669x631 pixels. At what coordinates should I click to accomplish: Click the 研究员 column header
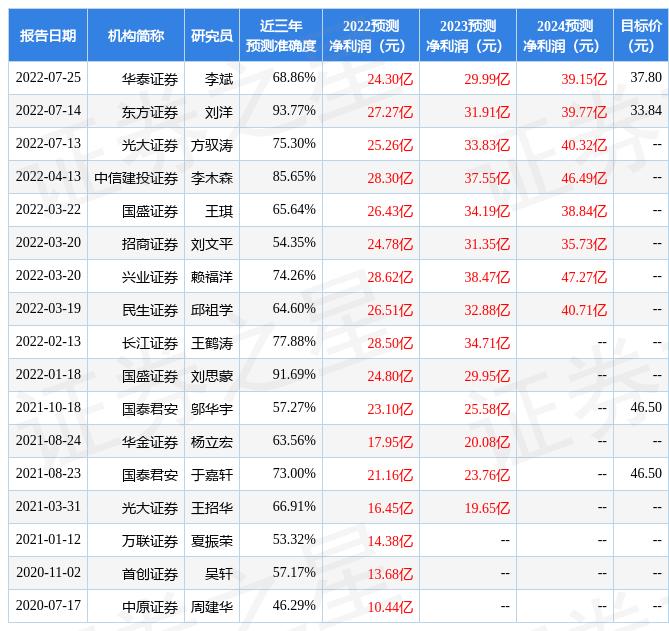tap(212, 35)
